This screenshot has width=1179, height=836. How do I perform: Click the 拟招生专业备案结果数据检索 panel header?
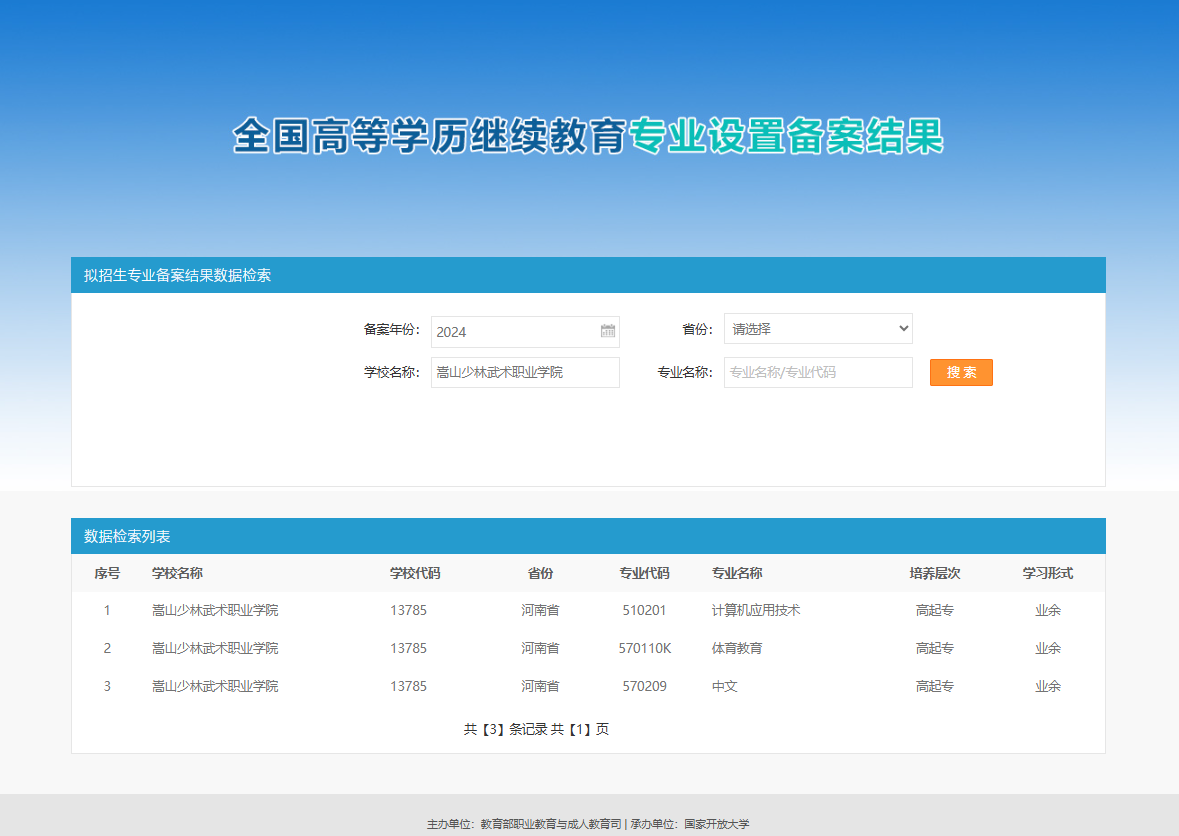pyautogui.click(x=177, y=275)
